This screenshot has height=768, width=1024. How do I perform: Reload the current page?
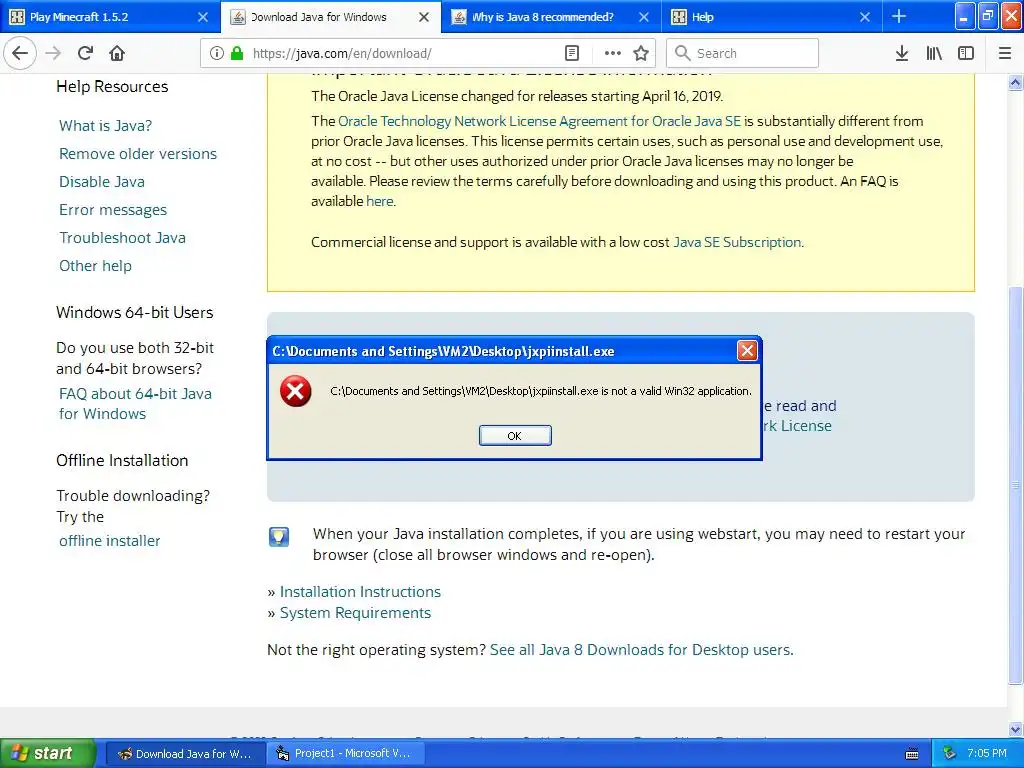point(85,53)
